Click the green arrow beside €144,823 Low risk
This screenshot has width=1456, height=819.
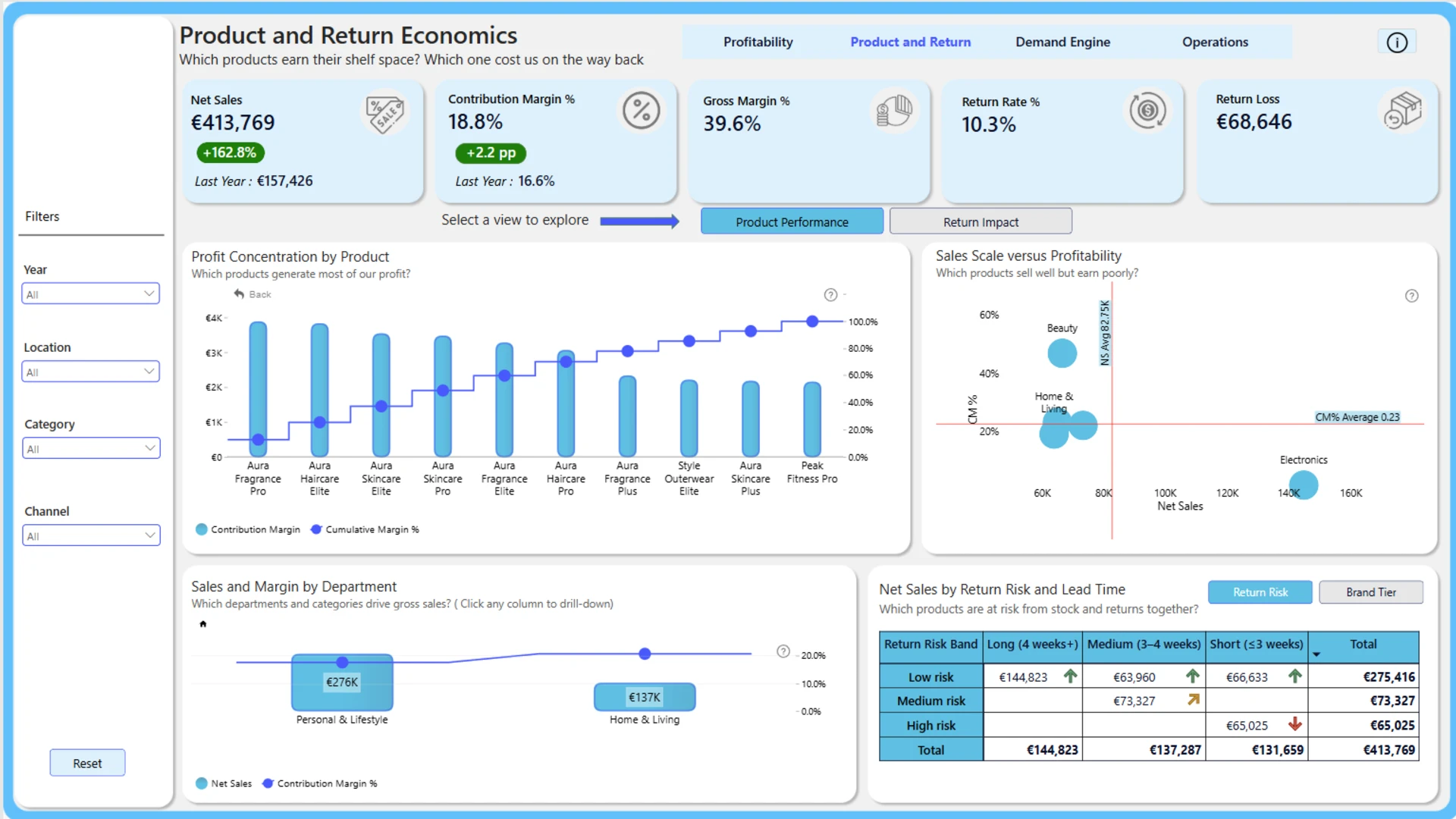(x=1070, y=676)
